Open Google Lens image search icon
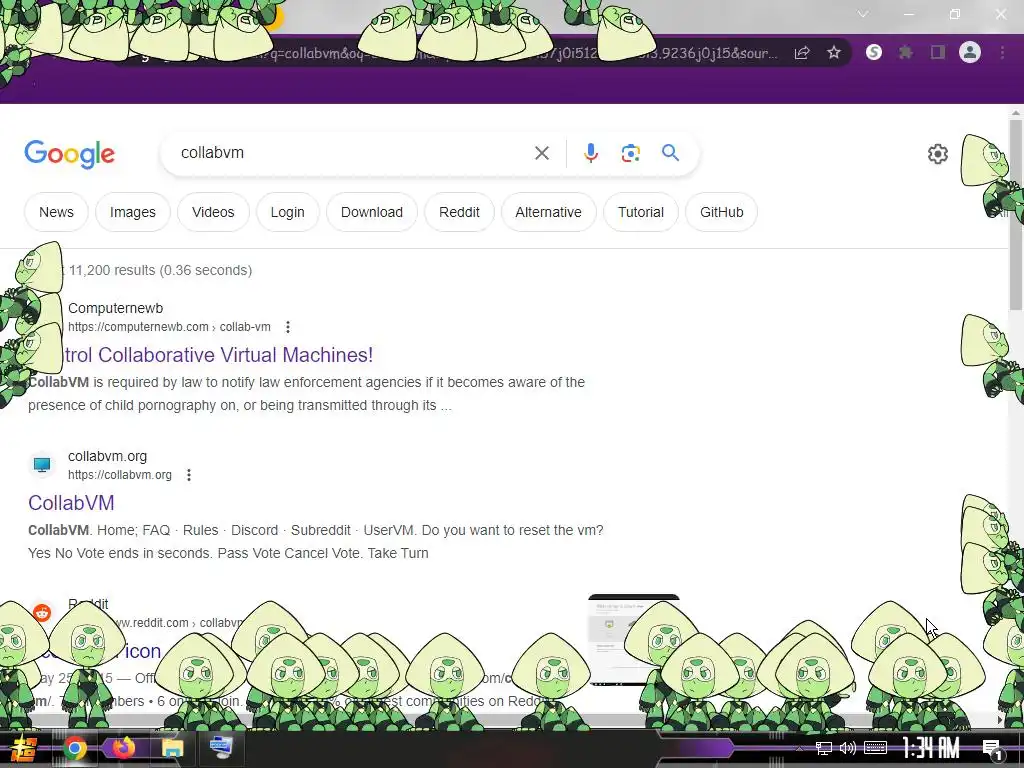 click(630, 153)
